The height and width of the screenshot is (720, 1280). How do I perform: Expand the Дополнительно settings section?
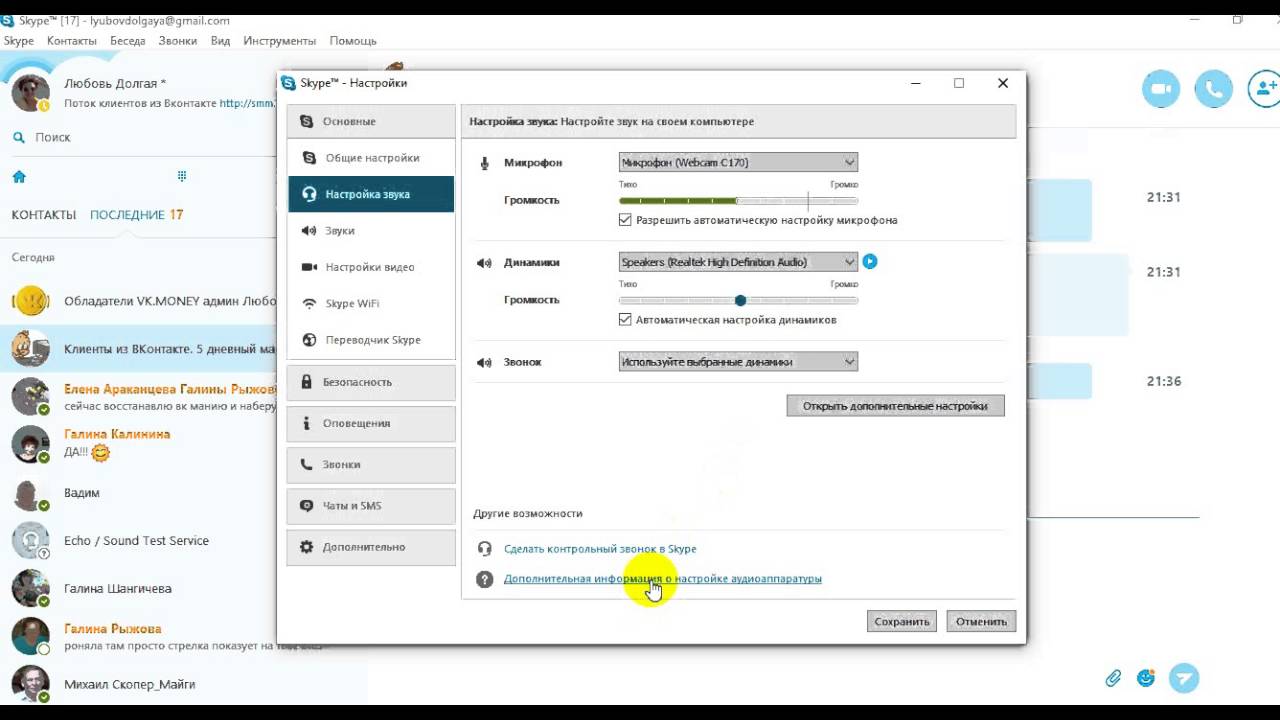371,547
